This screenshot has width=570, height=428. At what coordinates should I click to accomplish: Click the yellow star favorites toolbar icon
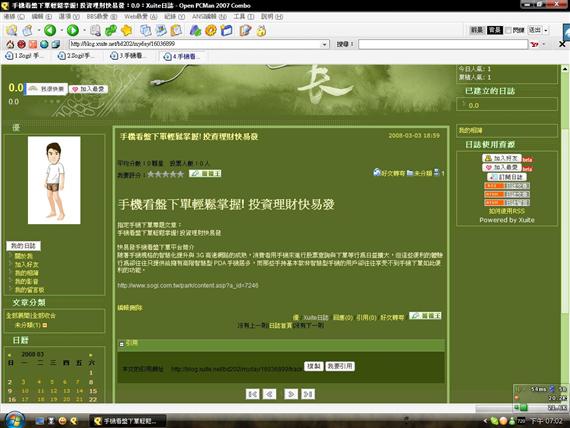pos(127,30)
